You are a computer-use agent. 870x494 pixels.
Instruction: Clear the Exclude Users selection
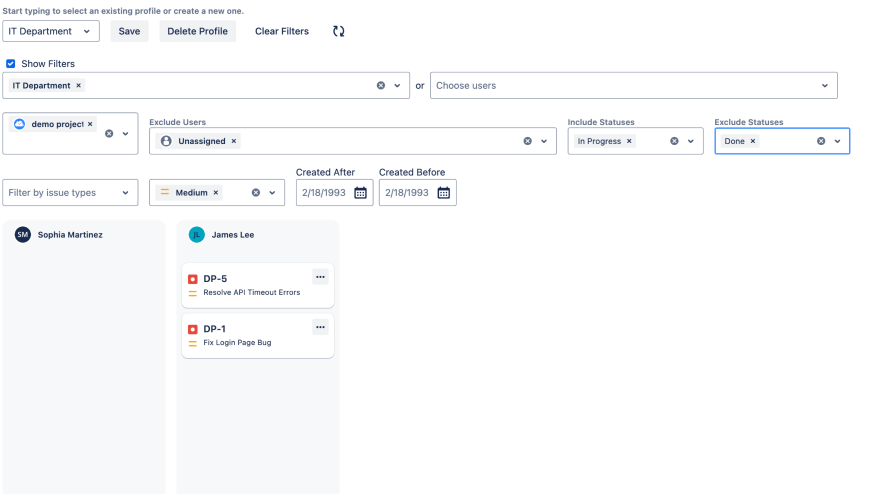[x=528, y=141]
